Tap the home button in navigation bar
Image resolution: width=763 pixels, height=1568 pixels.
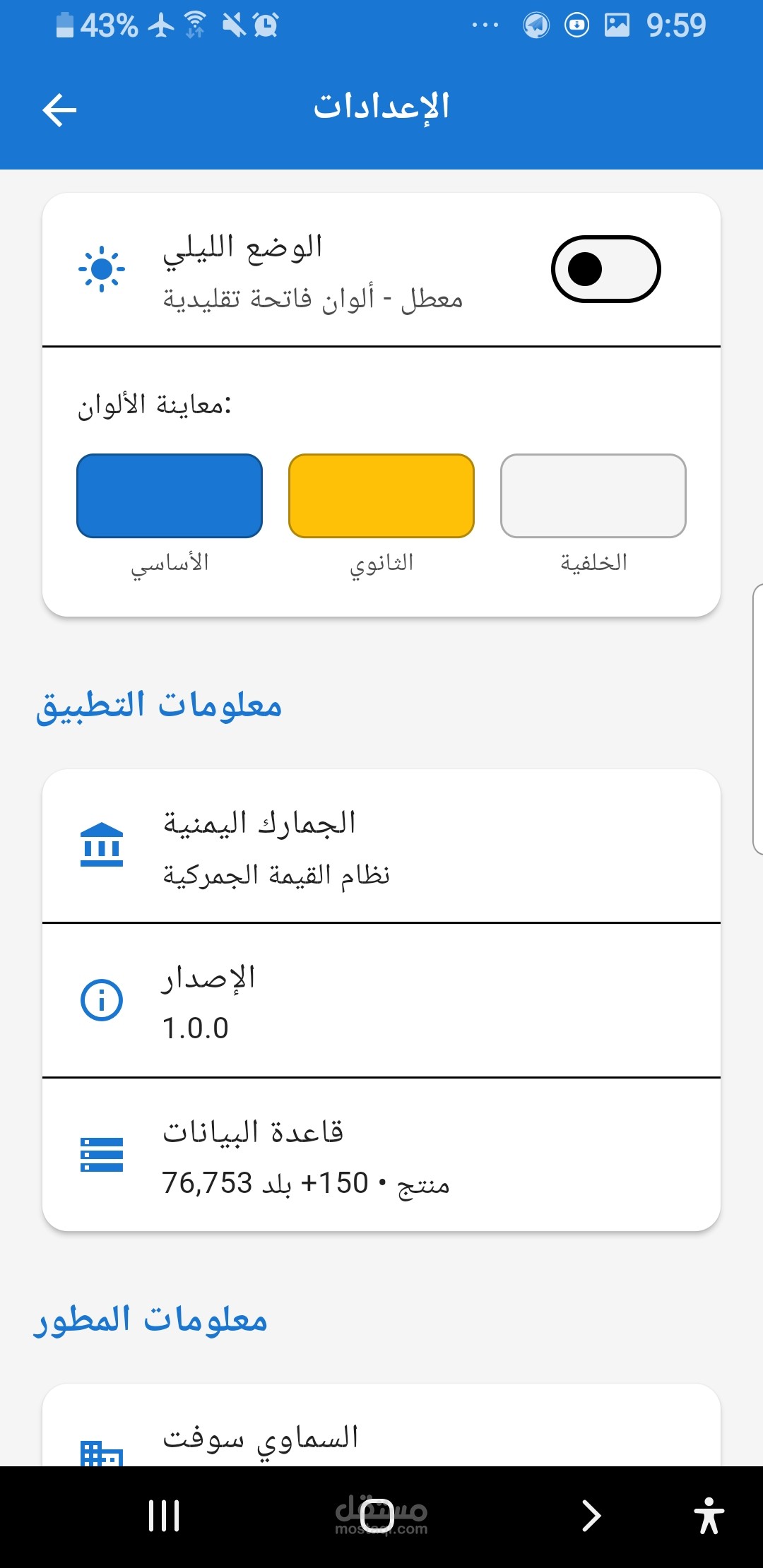(x=377, y=1516)
